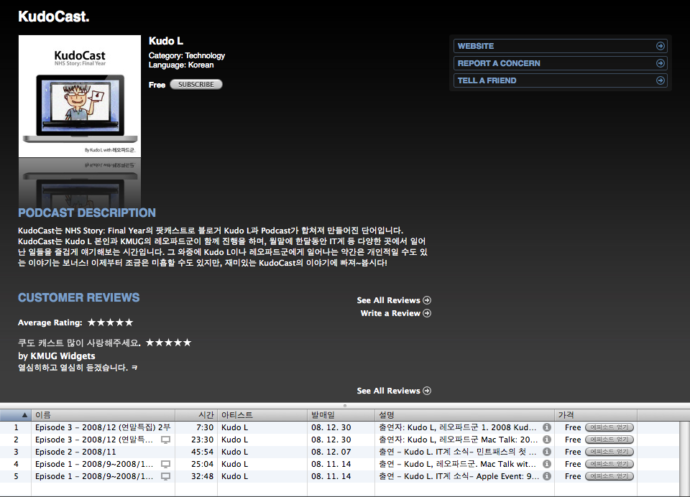The image size is (690, 497).
Task: Show info for the 25:04 episode description
Action: [x=547, y=464]
